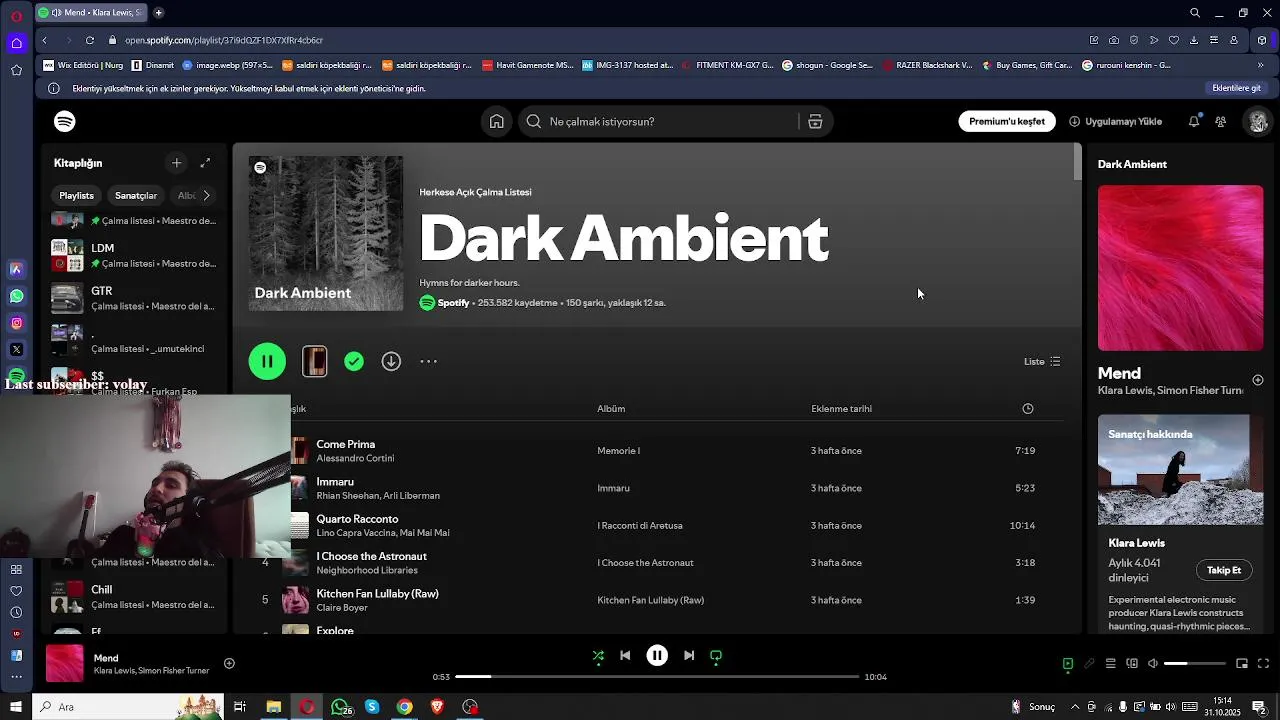Open the Dinamit bookmark
The image size is (1280, 720).
(x=151, y=65)
